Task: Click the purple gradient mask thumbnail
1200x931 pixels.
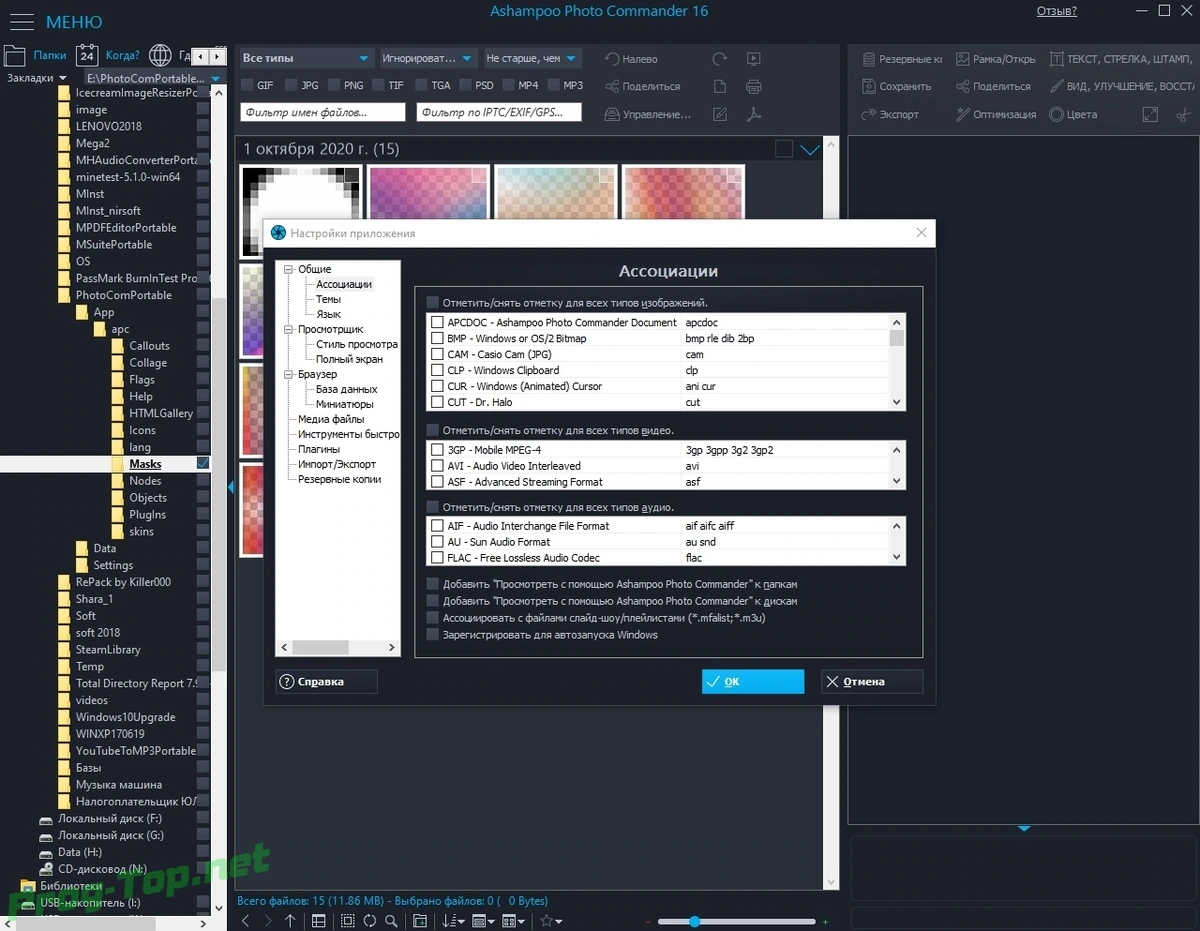Action: 429,193
